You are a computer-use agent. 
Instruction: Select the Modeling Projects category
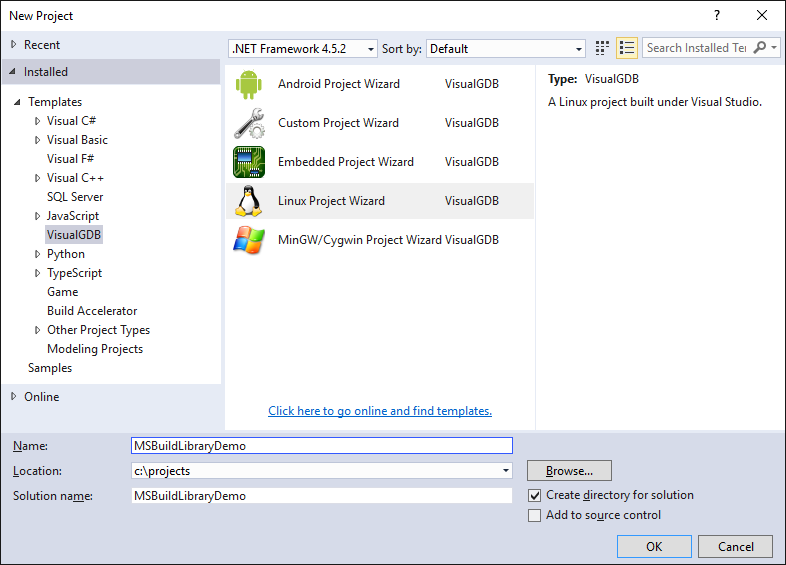[95, 349]
